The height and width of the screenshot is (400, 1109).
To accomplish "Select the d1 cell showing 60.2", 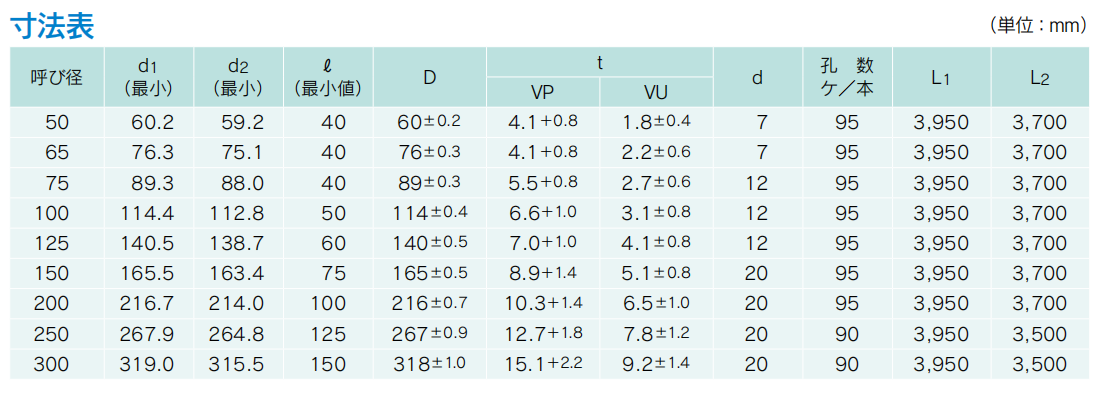I will click(x=153, y=123).
